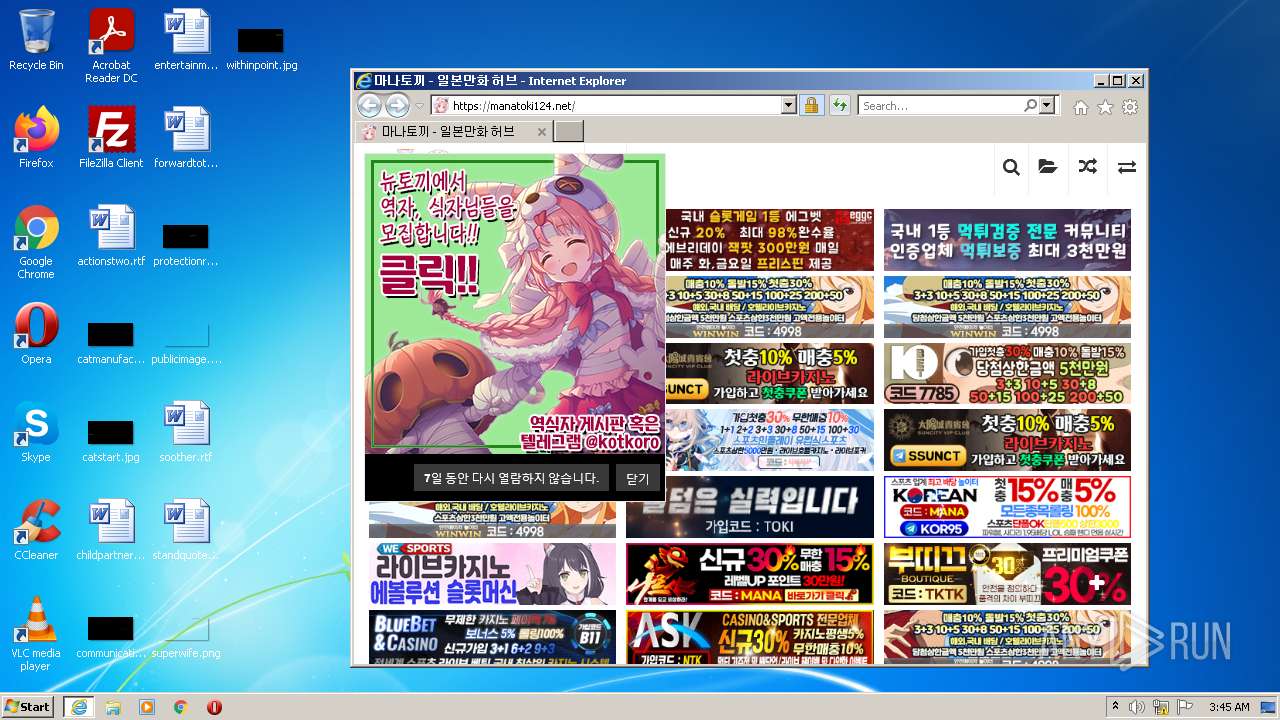Viewport: 1280px width, 720px height.
Task: Open the Favorites star
Action: pos(1105,107)
